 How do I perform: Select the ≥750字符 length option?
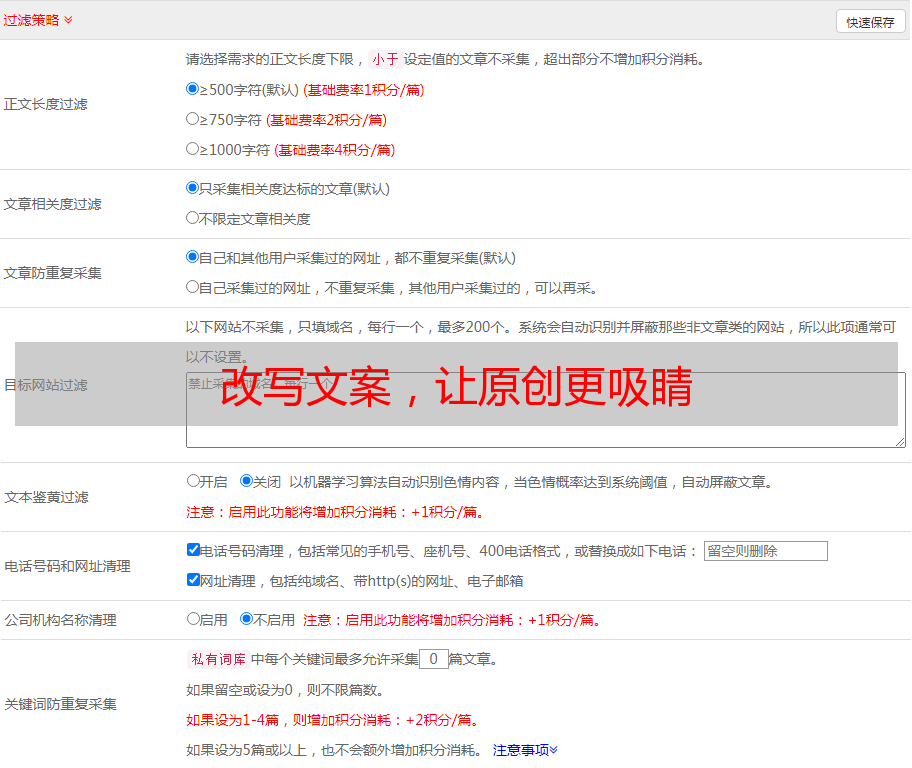coord(193,119)
